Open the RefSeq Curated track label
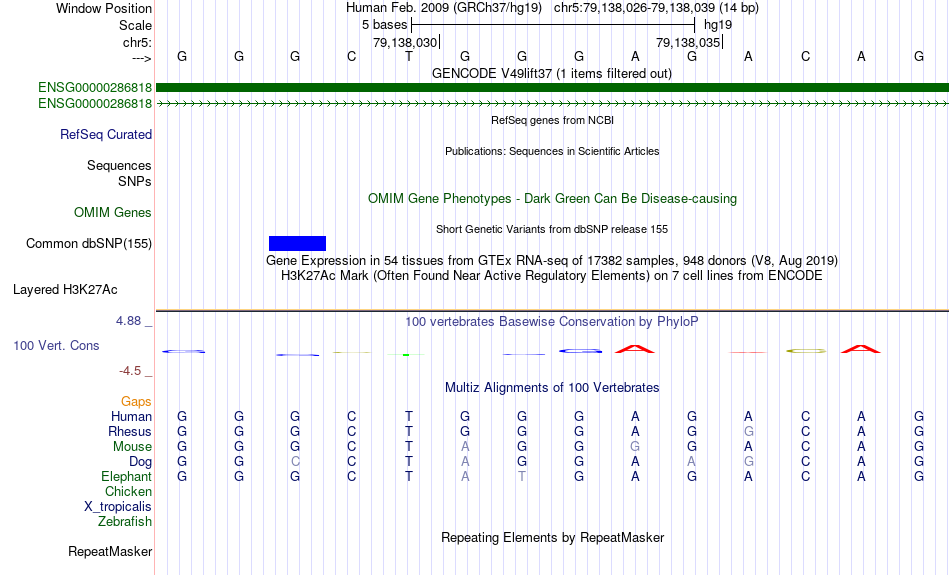The height and width of the screenshot is (575, 950). pos(106,135)
